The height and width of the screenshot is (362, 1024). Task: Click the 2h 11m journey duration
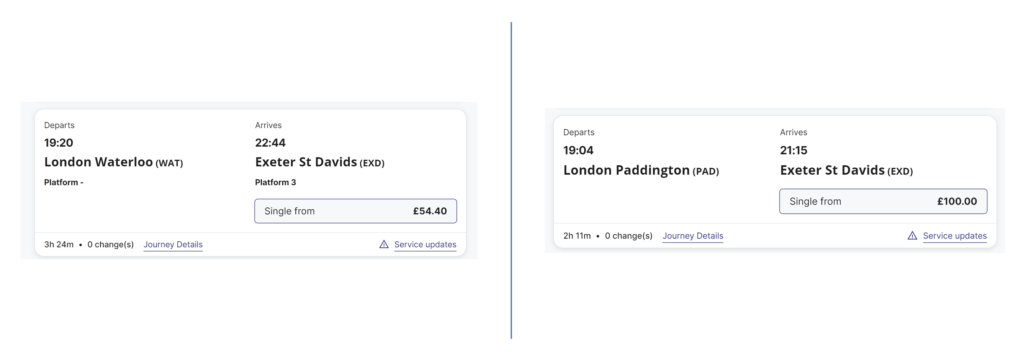pos(577,236)
